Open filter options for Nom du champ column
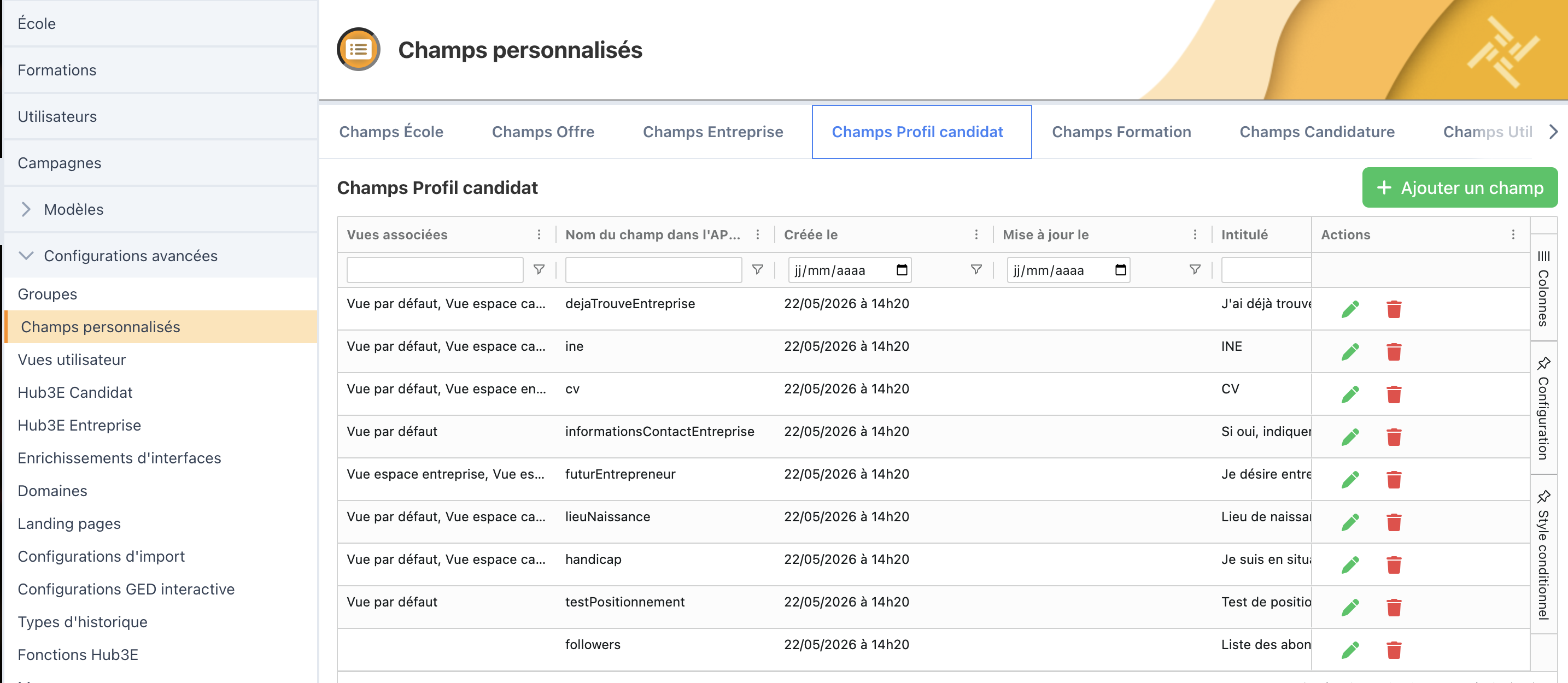This screenshot has height=683, width=1568. 757,269
